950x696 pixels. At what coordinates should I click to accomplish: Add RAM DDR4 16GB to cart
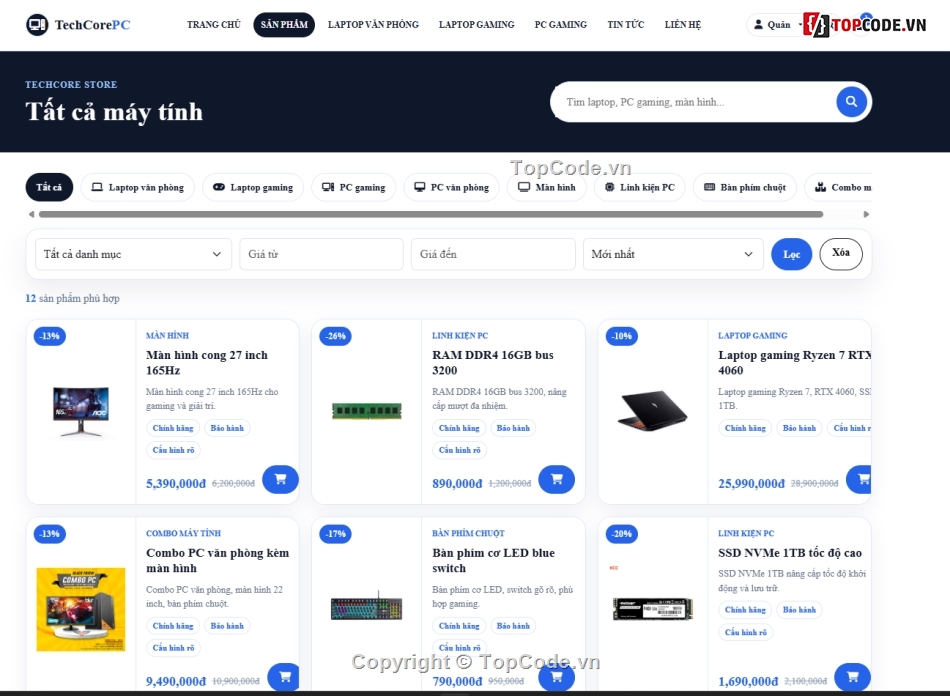[556, 479]
